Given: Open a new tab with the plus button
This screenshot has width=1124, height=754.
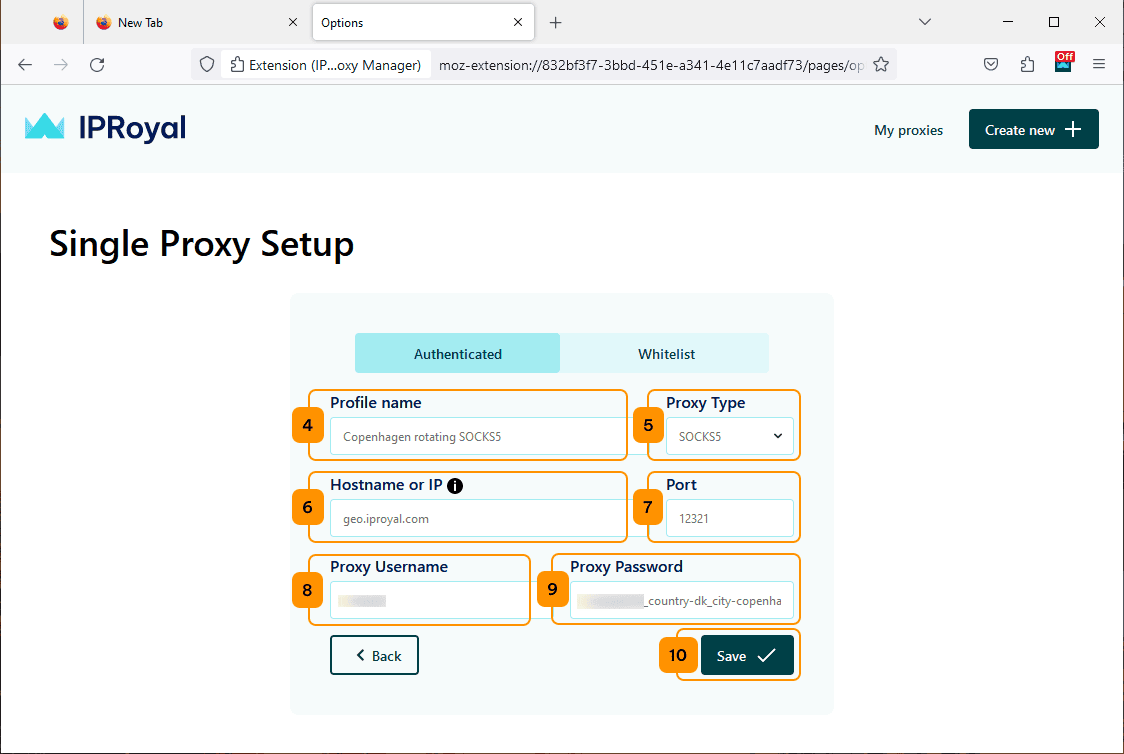Looking at the screenshot, I should [x=556, y=22].
